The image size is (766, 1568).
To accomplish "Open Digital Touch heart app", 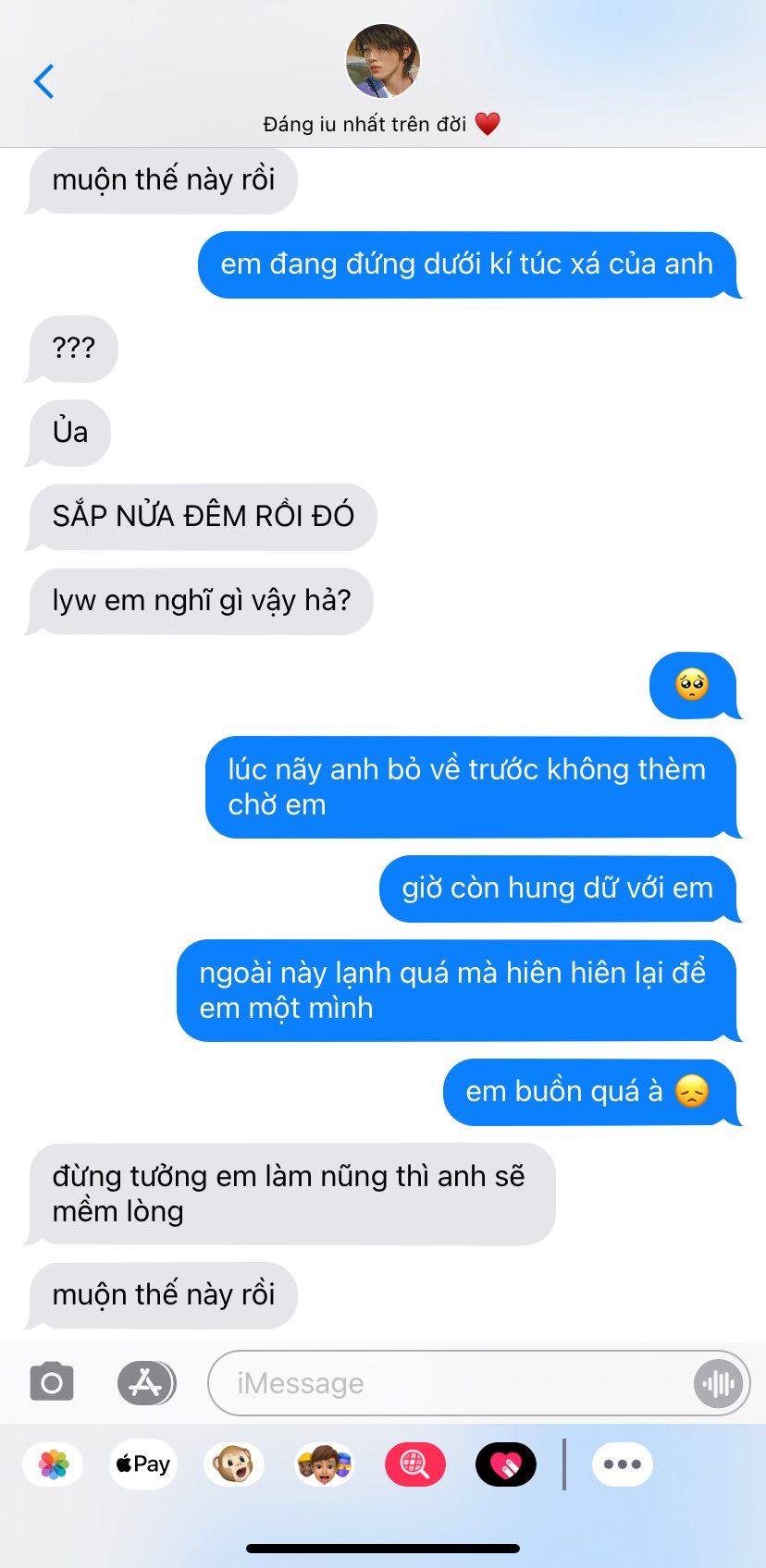I will pyautogui.click(x=505, y=1464).
